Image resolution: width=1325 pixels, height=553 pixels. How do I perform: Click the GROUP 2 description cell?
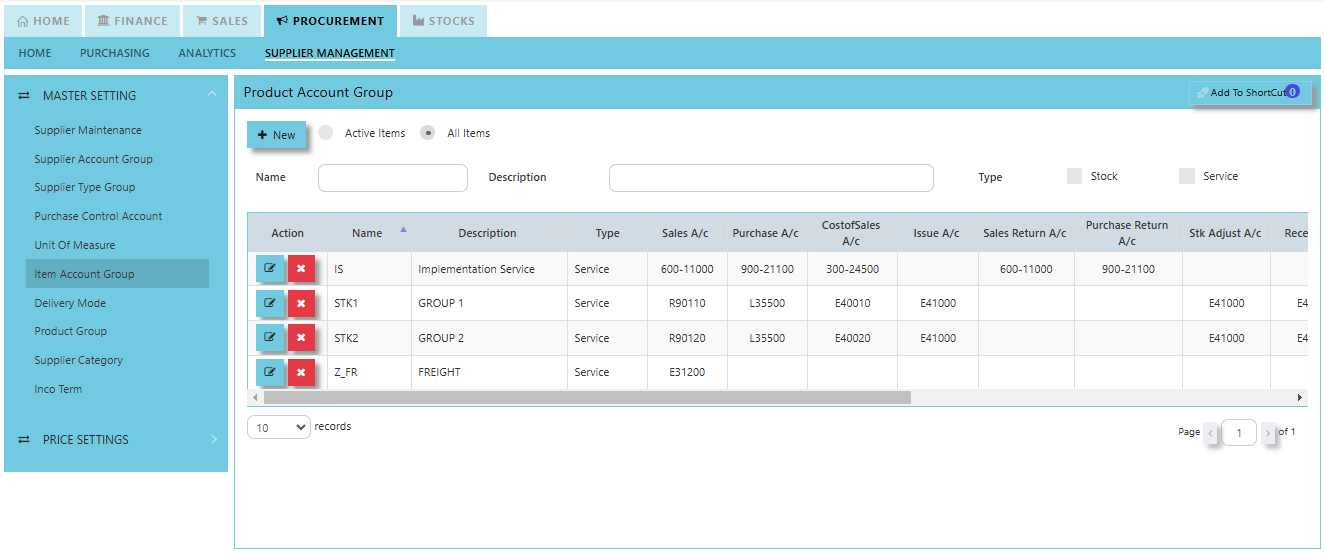coord(489,338)
